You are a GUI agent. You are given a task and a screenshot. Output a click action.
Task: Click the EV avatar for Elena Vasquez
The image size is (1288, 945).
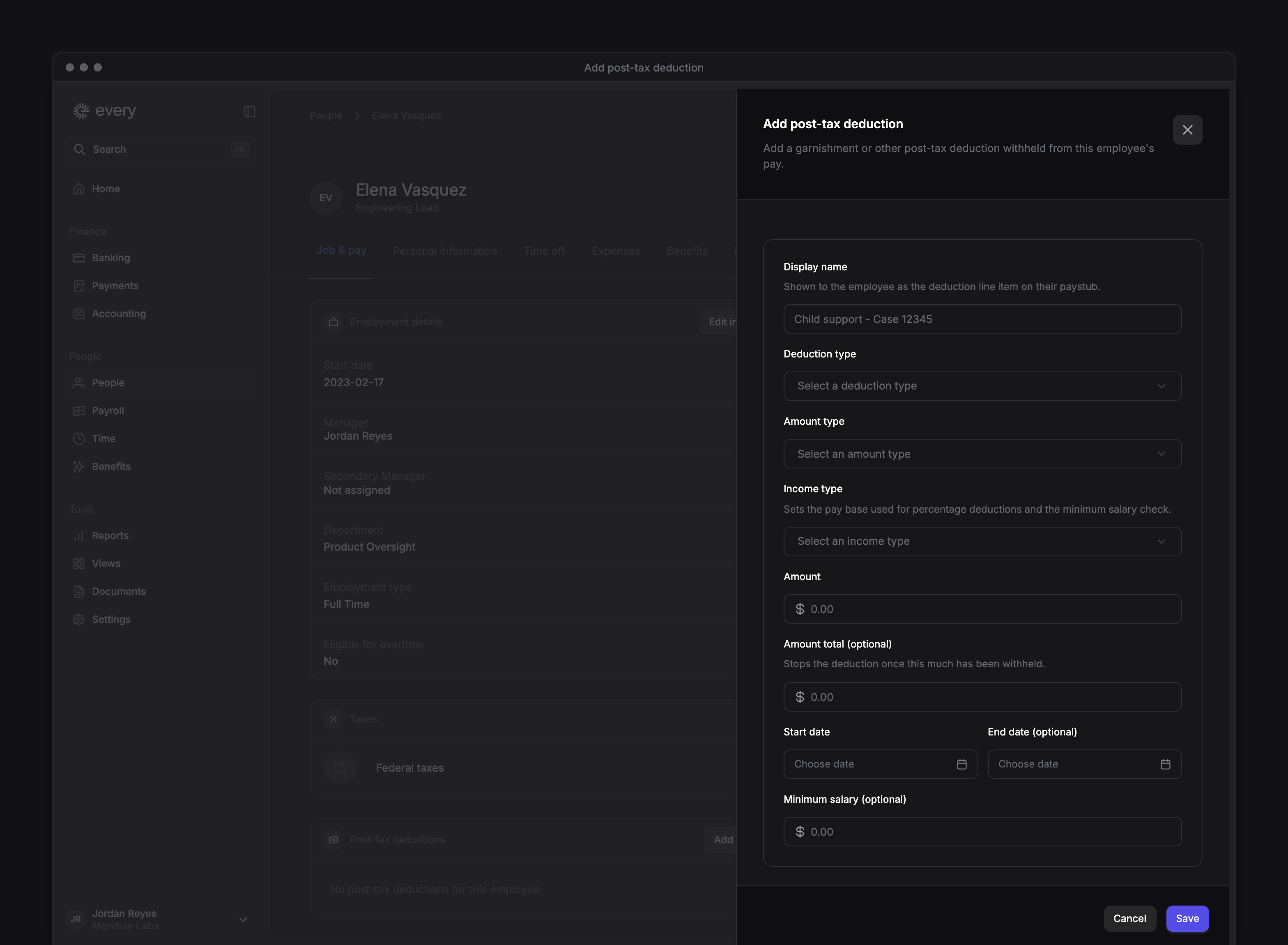pyautogui.click(x=326, y=198)
